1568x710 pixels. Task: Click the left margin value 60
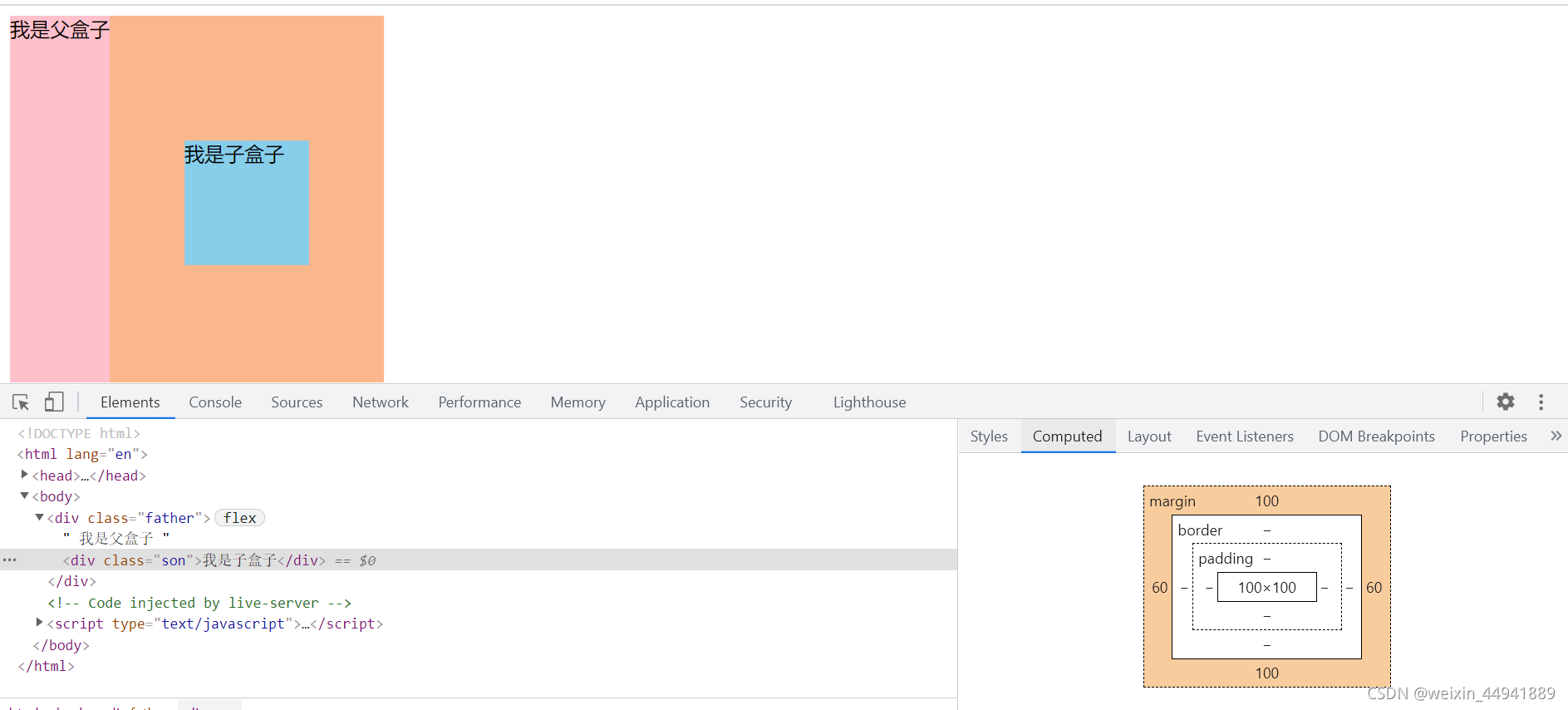(1159, 588)
